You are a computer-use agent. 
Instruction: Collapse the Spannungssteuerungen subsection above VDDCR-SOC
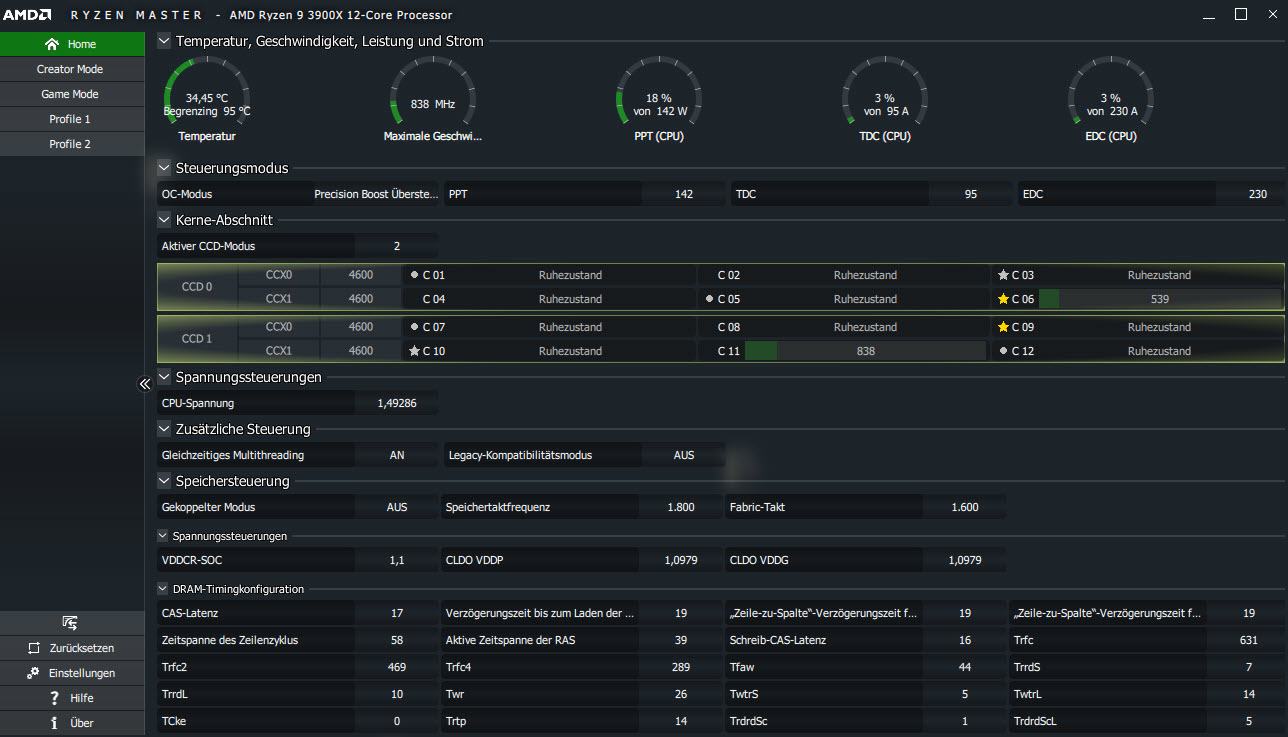click(x=164, y=536)
